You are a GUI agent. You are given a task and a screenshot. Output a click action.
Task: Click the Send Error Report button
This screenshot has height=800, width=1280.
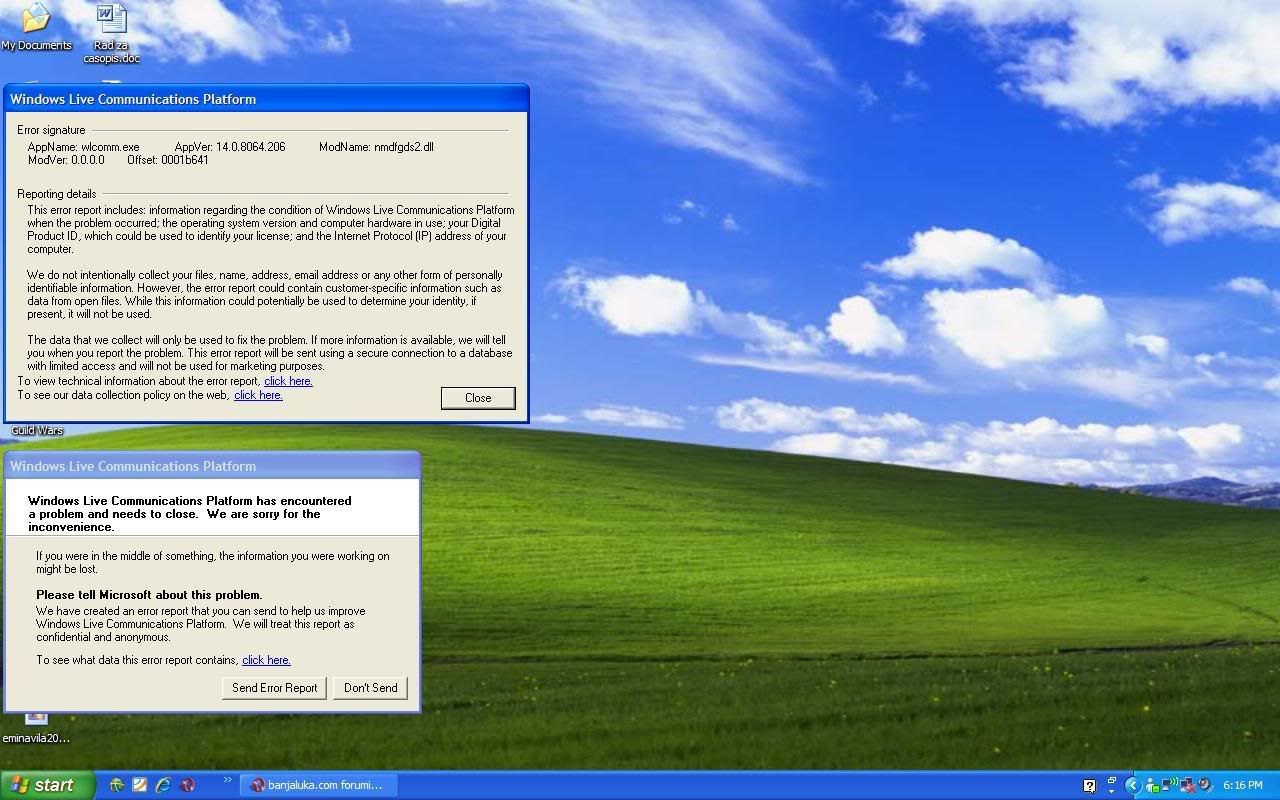274,688
